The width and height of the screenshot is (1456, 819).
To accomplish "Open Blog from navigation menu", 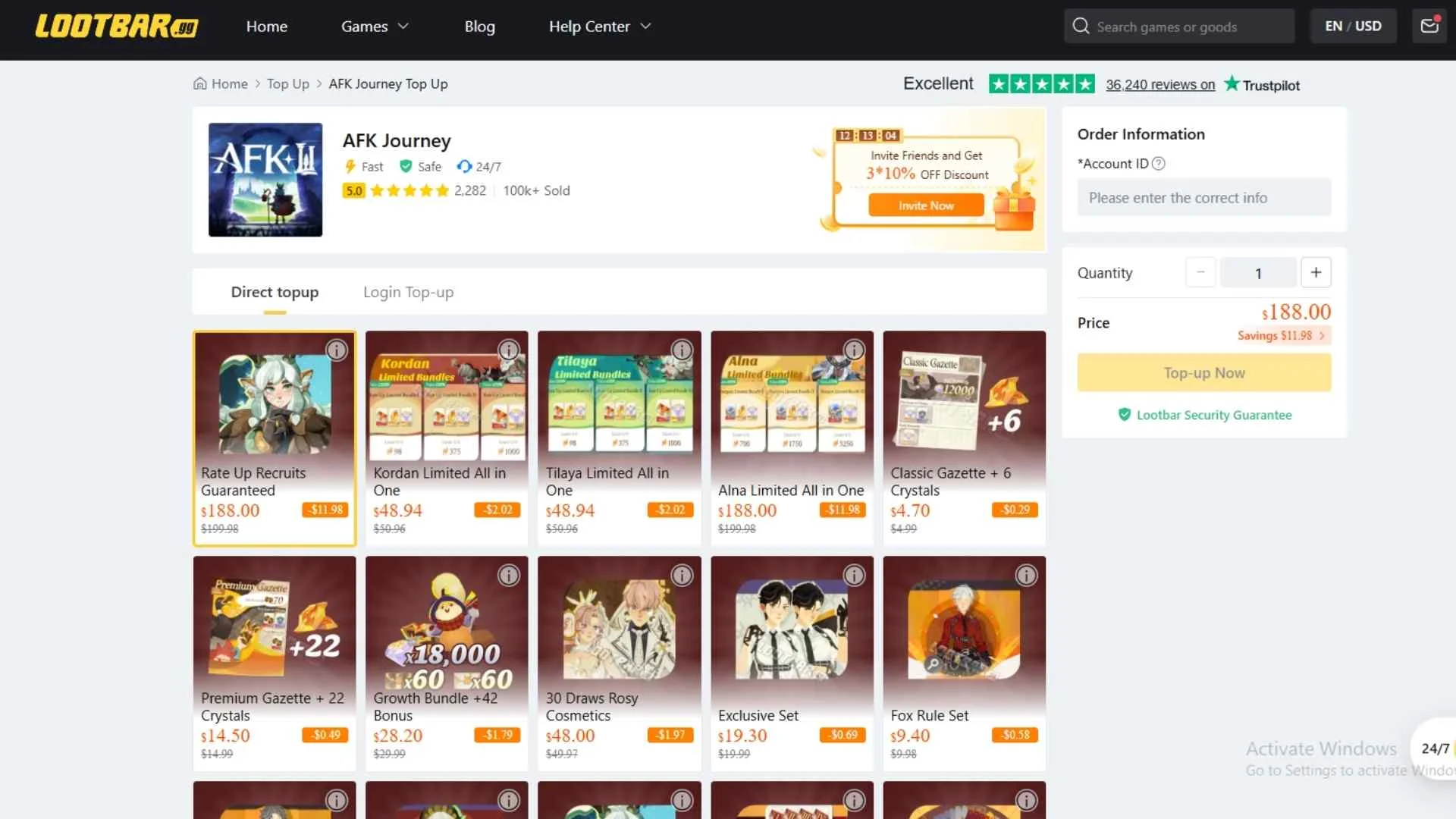I will click(479, 27).
